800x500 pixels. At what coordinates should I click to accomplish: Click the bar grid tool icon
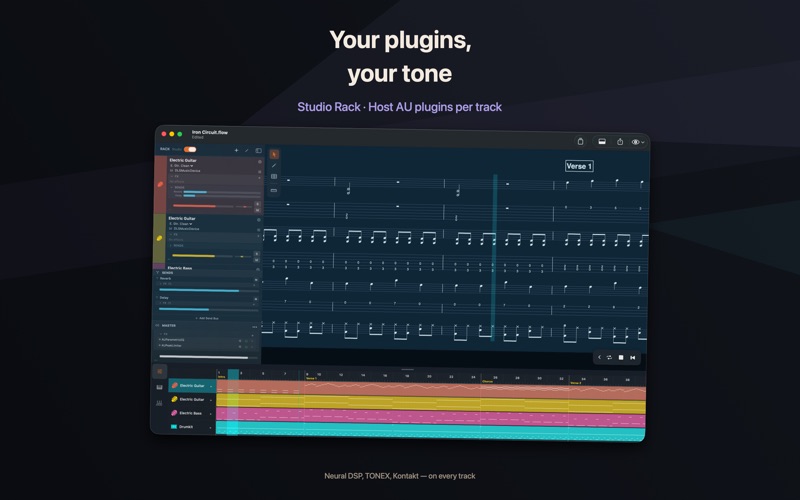pos(274,177)
